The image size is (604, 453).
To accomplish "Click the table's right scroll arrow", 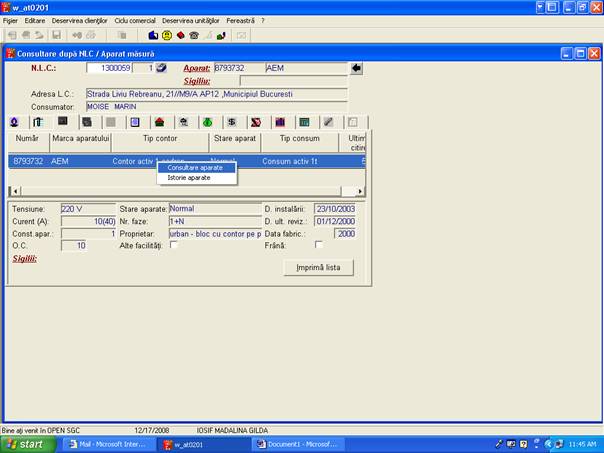I will [360, 191].
